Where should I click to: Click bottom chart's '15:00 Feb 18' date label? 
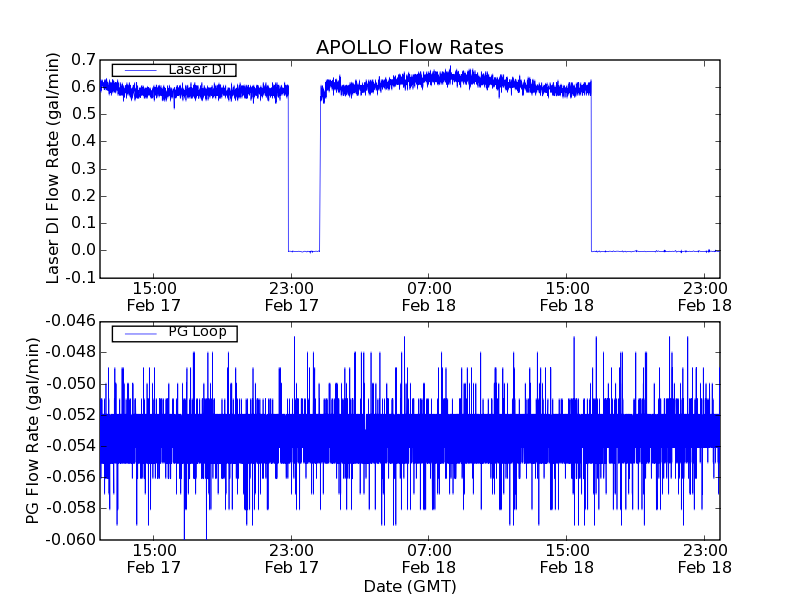click(567, 559)
